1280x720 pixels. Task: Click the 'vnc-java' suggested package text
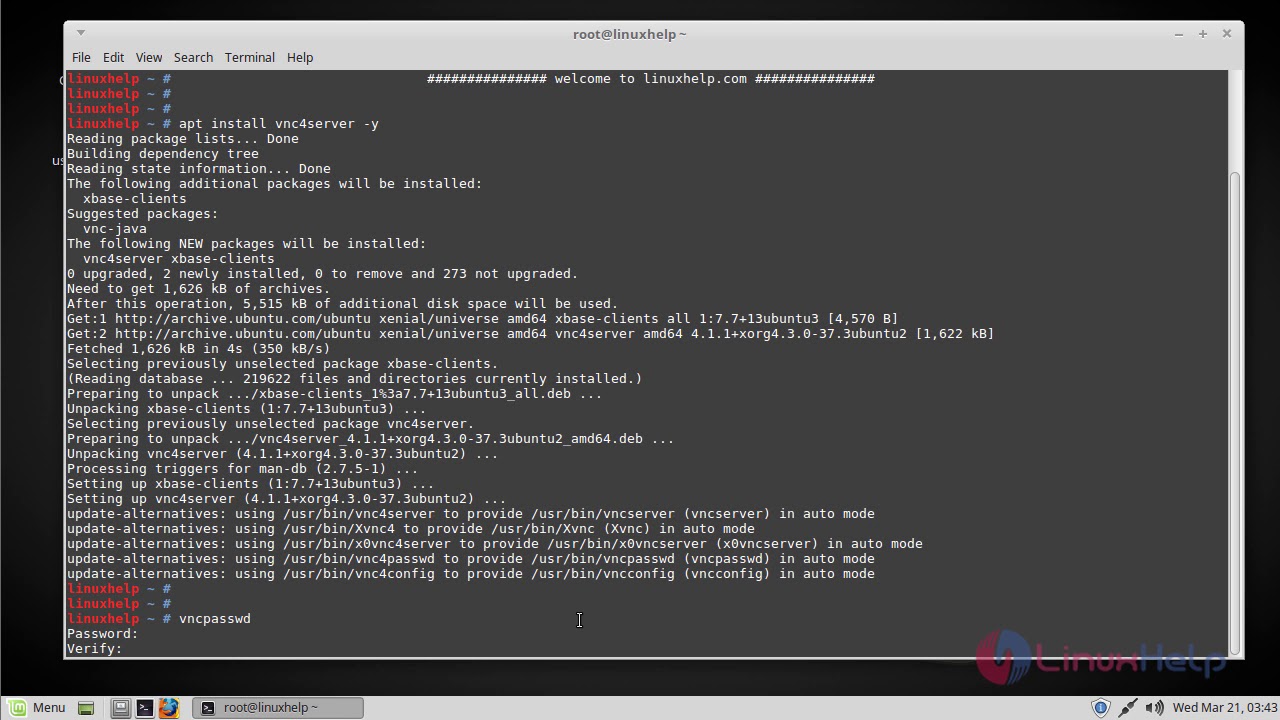click(x=115, y=229)
